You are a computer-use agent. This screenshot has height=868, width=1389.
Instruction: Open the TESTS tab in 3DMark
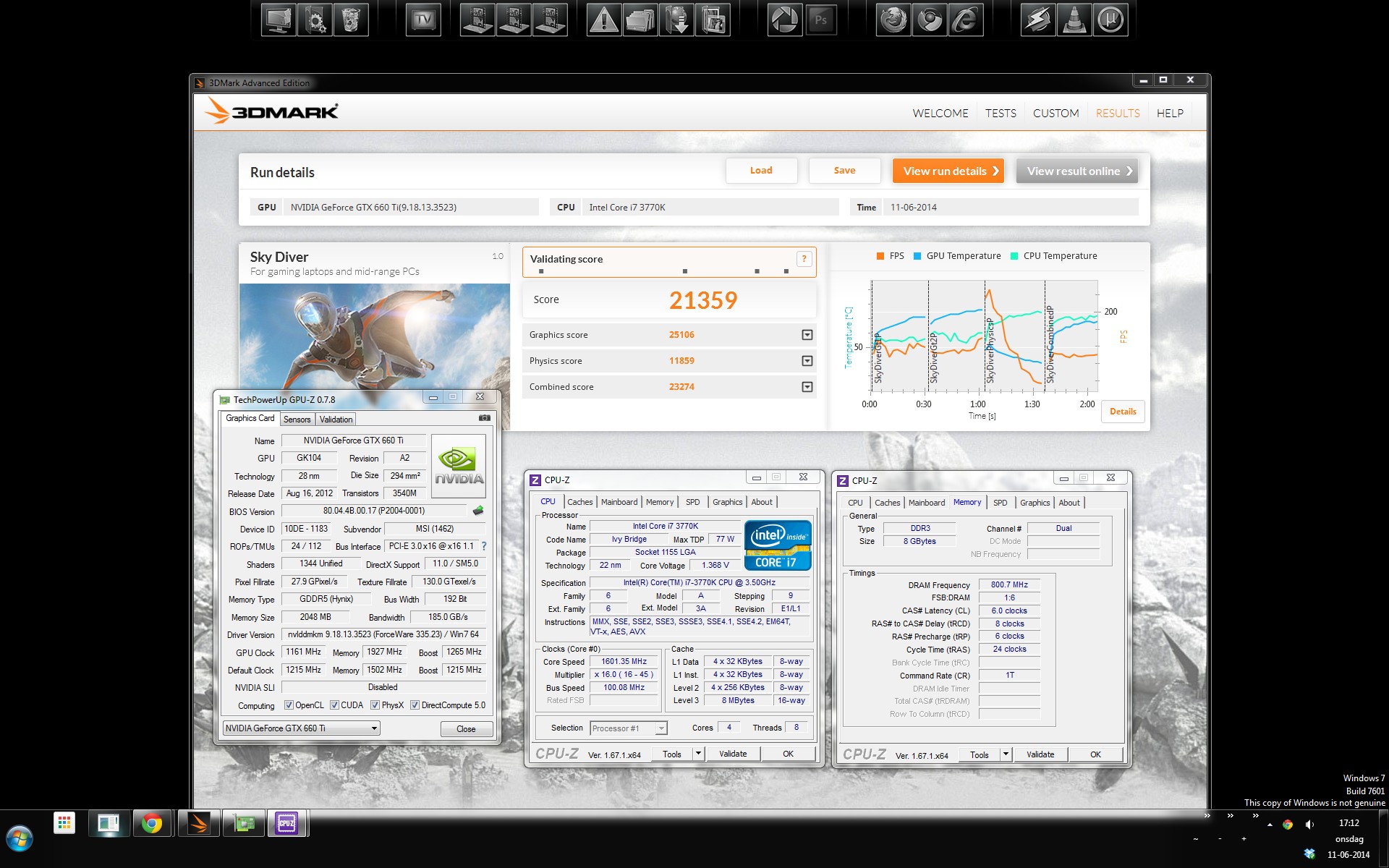(x=1001, y=114)
